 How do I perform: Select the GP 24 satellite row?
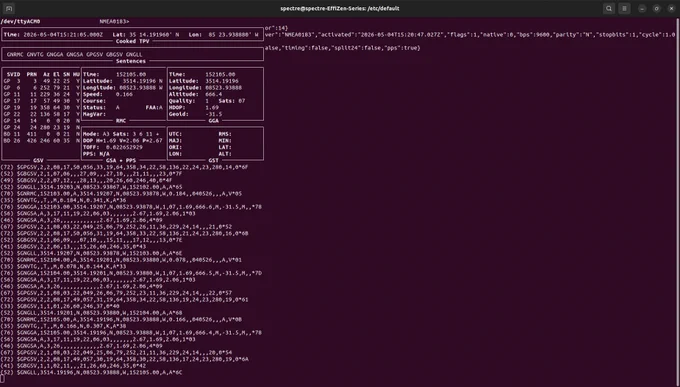42,127
